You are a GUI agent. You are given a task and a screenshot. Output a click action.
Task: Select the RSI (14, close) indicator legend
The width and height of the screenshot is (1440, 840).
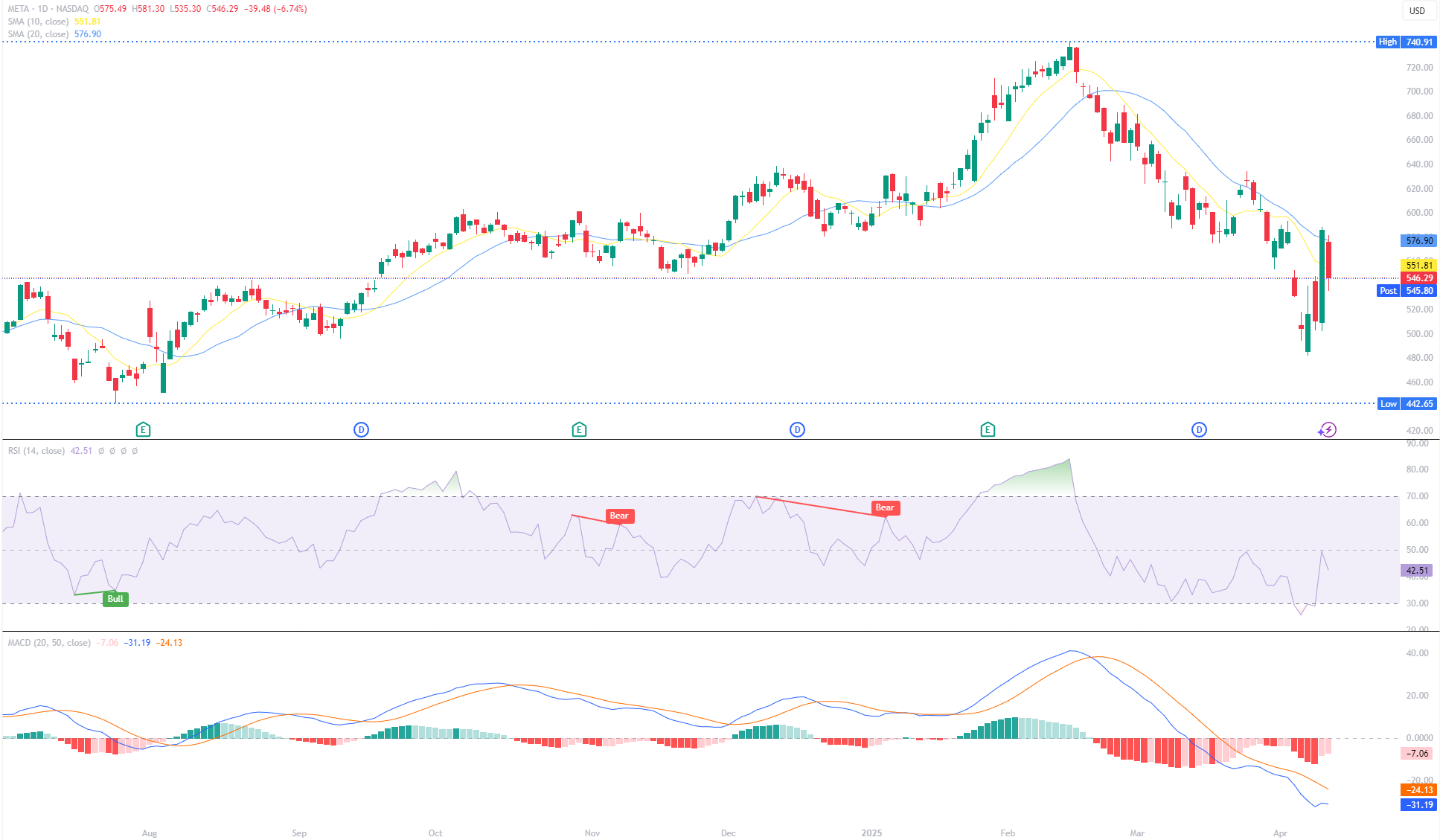click(36, 451)
